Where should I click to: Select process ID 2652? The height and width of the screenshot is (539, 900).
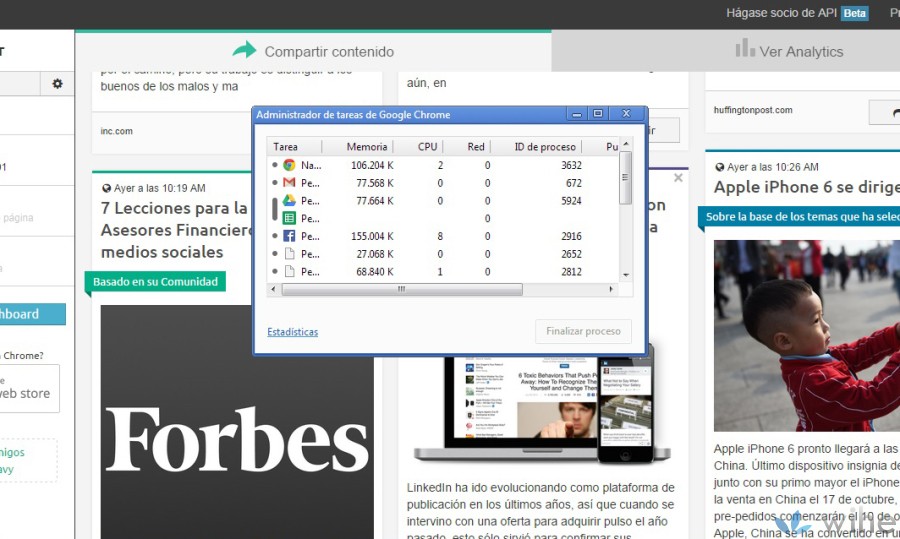[571, 254]
